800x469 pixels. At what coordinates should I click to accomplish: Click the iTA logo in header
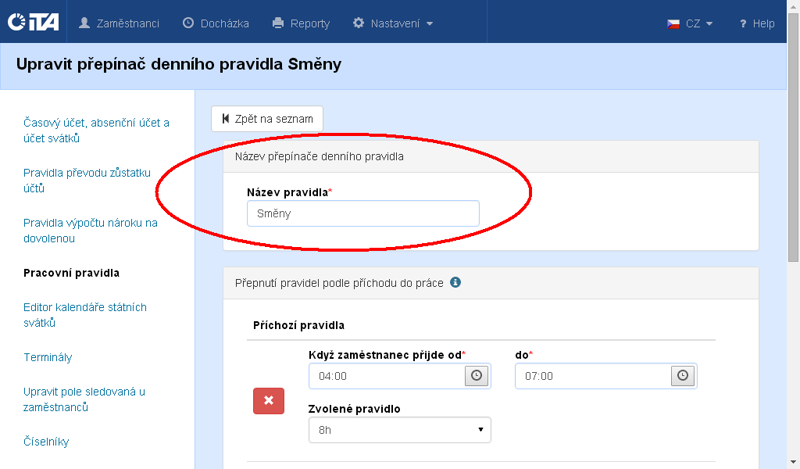coord(33,22)
